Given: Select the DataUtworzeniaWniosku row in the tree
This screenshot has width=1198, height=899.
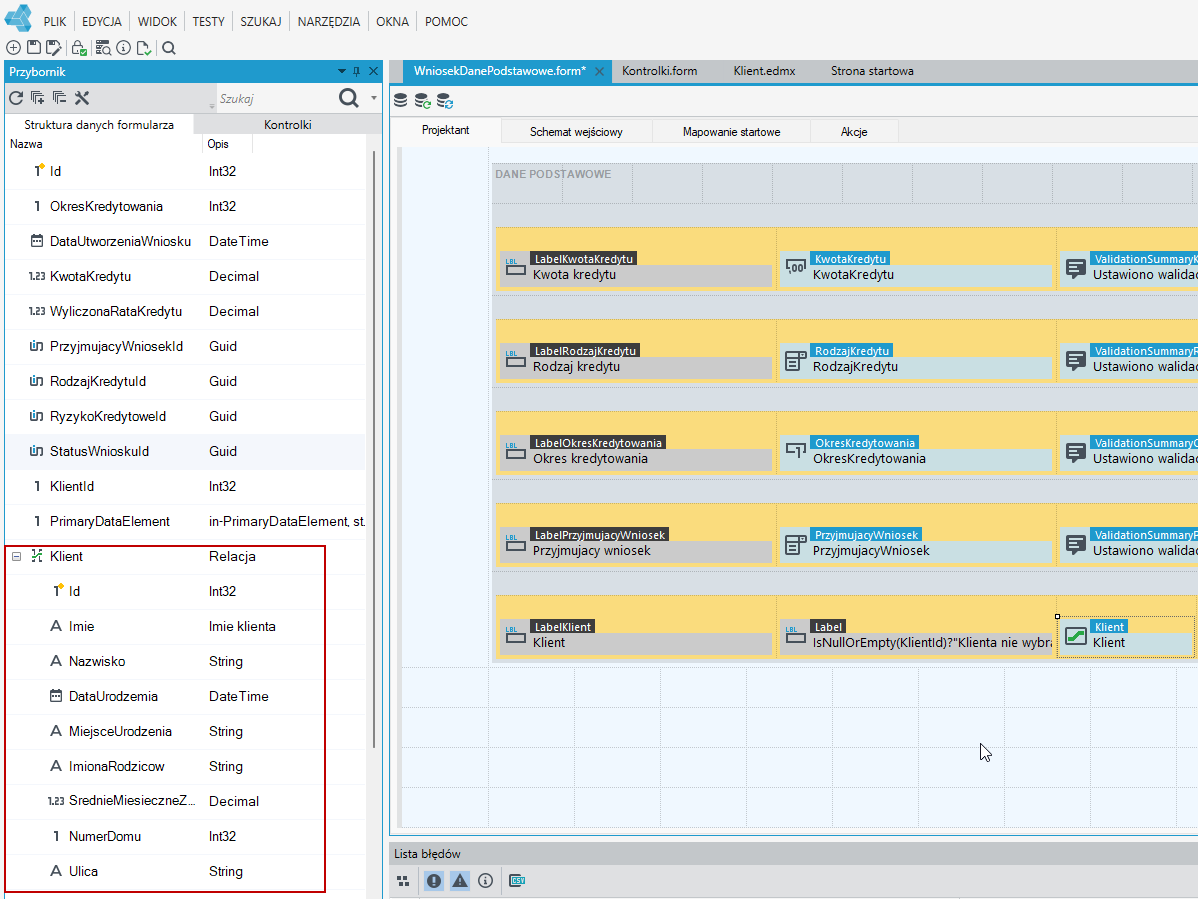Looking at the screenshot, I should (x=186, y=241).
